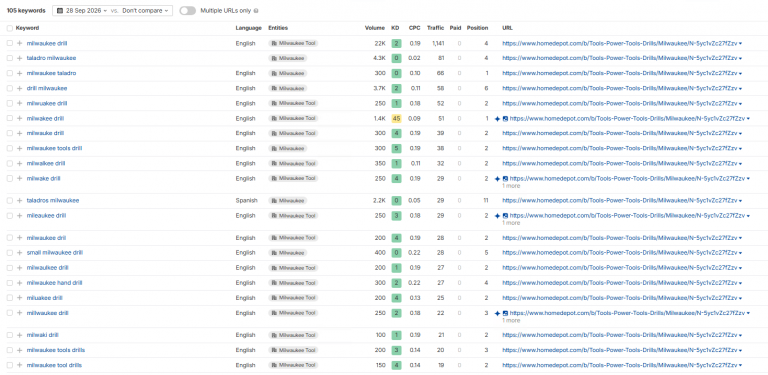Sort by KD column header
Screen dimensions: 768x375
[x=395, y=28]
